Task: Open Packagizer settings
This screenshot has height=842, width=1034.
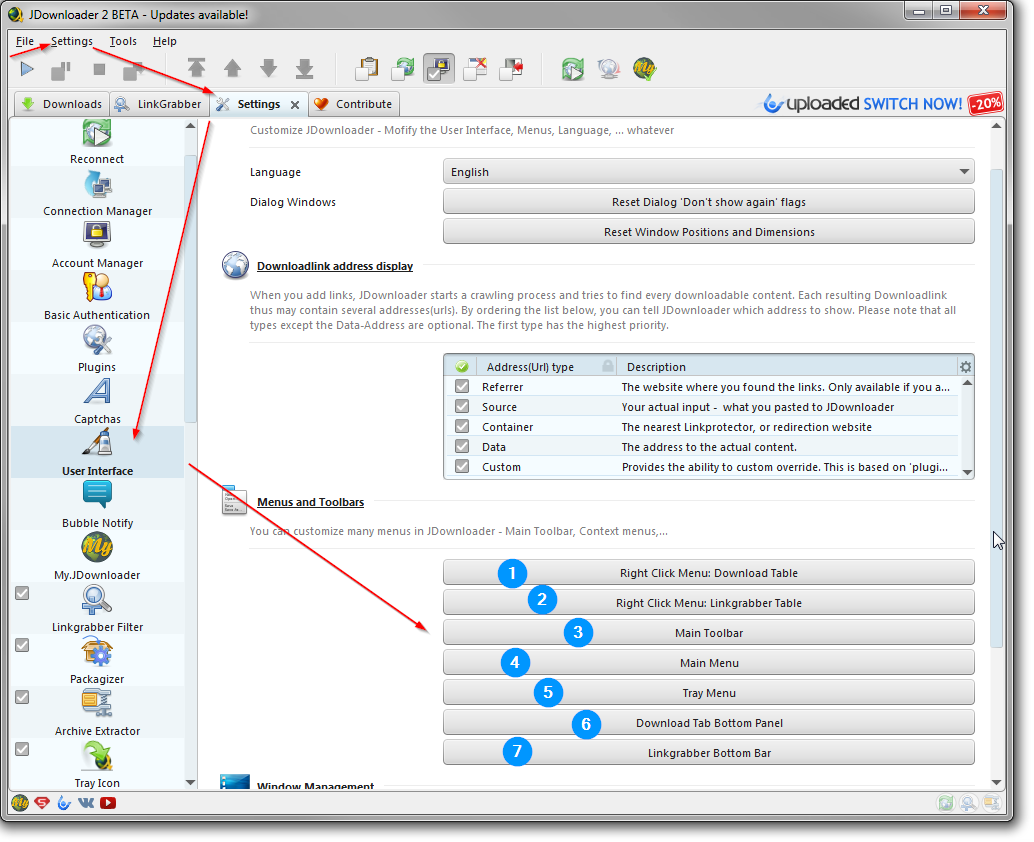Action: [x=97, y=661]
